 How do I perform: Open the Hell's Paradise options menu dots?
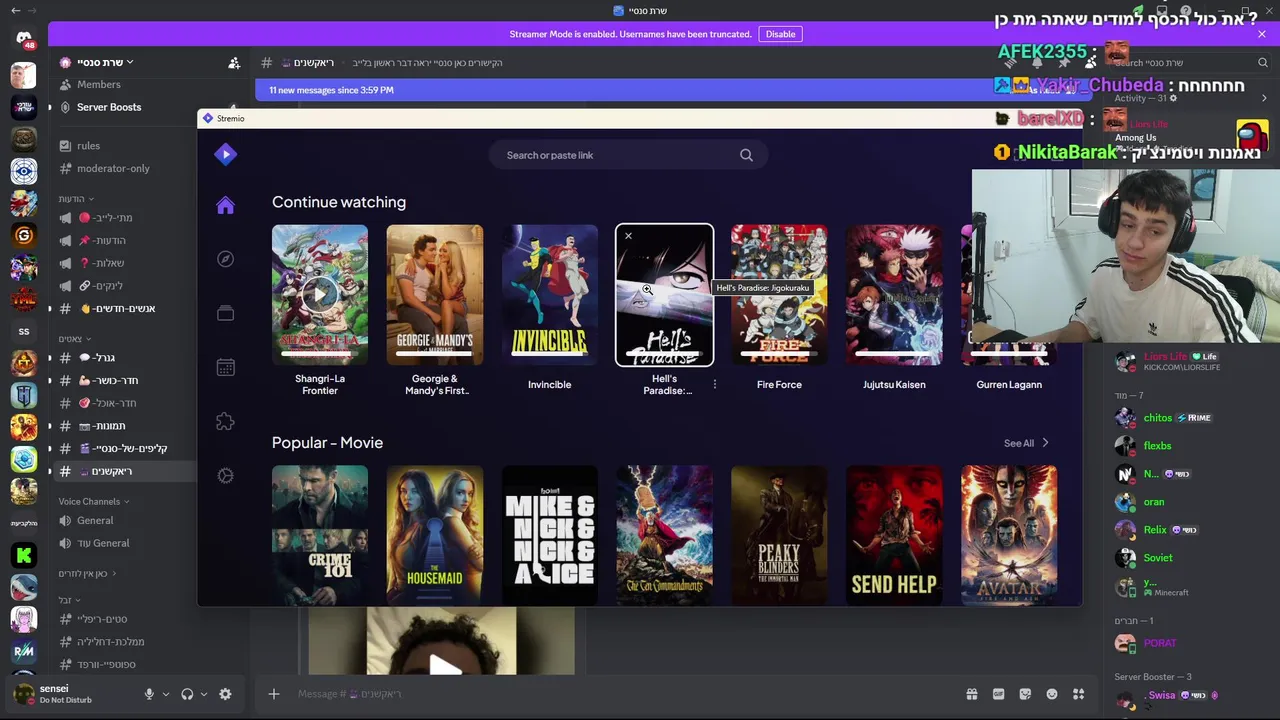(714, 384)
